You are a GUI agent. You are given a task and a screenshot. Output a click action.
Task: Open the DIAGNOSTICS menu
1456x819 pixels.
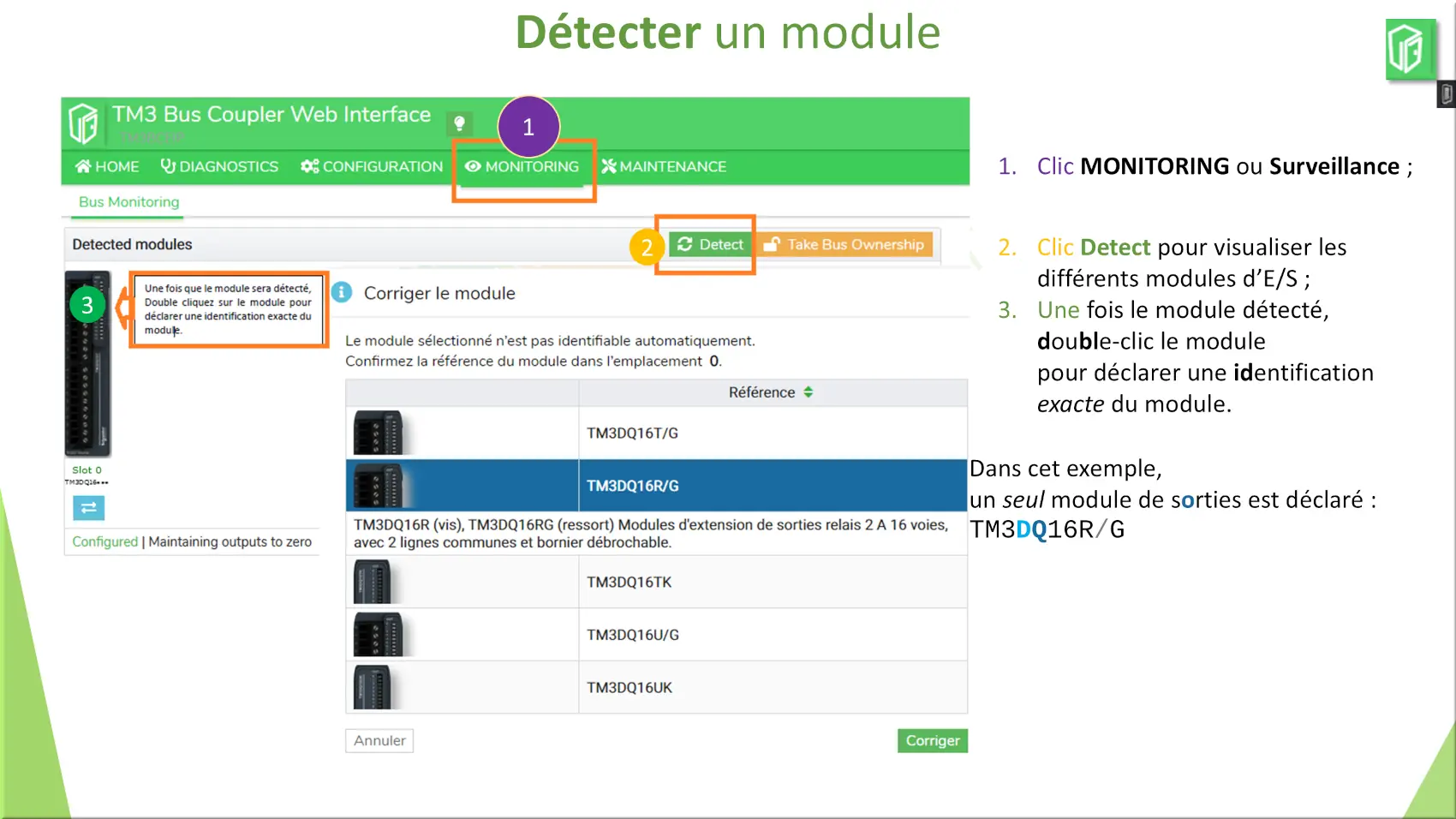coord(219,166)
